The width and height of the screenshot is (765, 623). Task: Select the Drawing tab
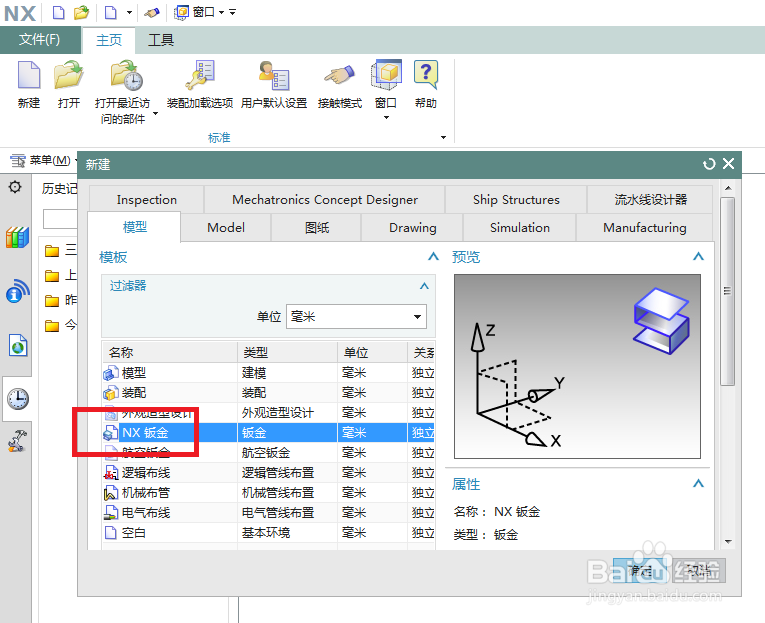[413, 227]
